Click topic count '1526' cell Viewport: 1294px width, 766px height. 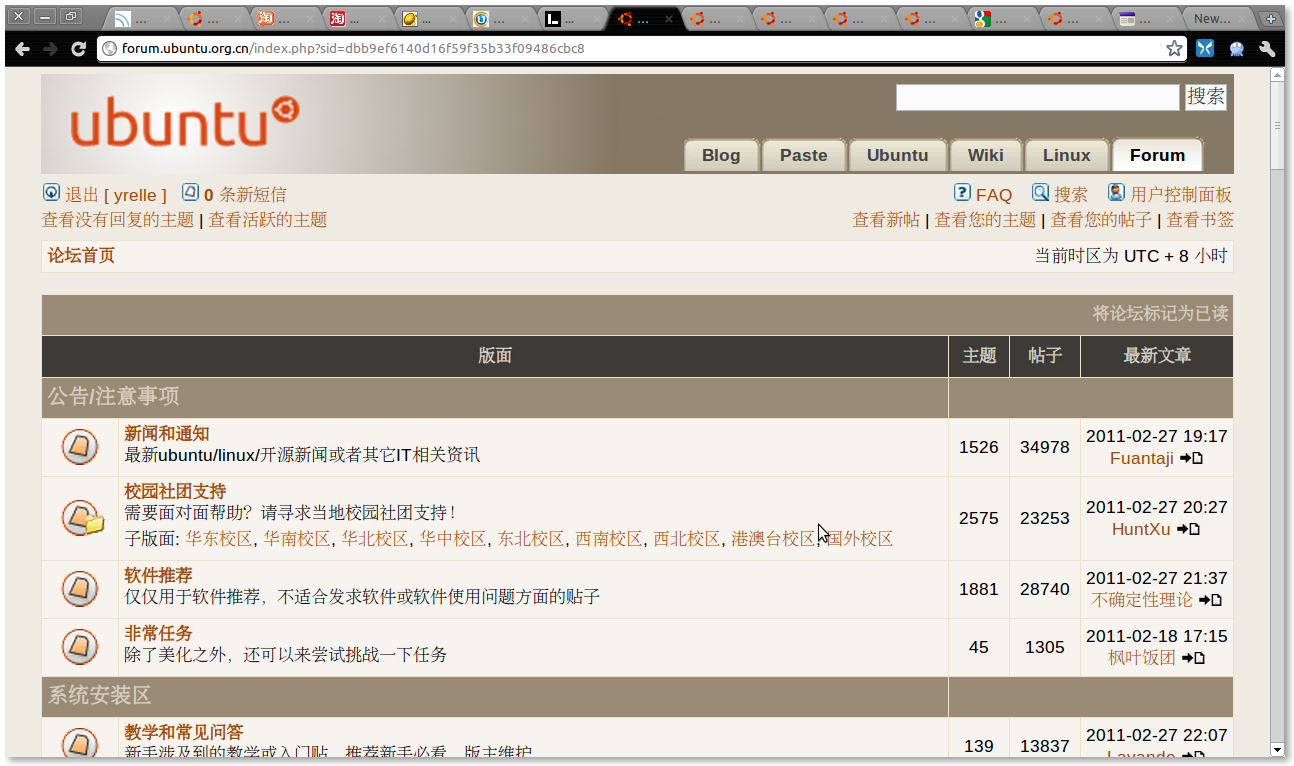[x=979, y=447]
